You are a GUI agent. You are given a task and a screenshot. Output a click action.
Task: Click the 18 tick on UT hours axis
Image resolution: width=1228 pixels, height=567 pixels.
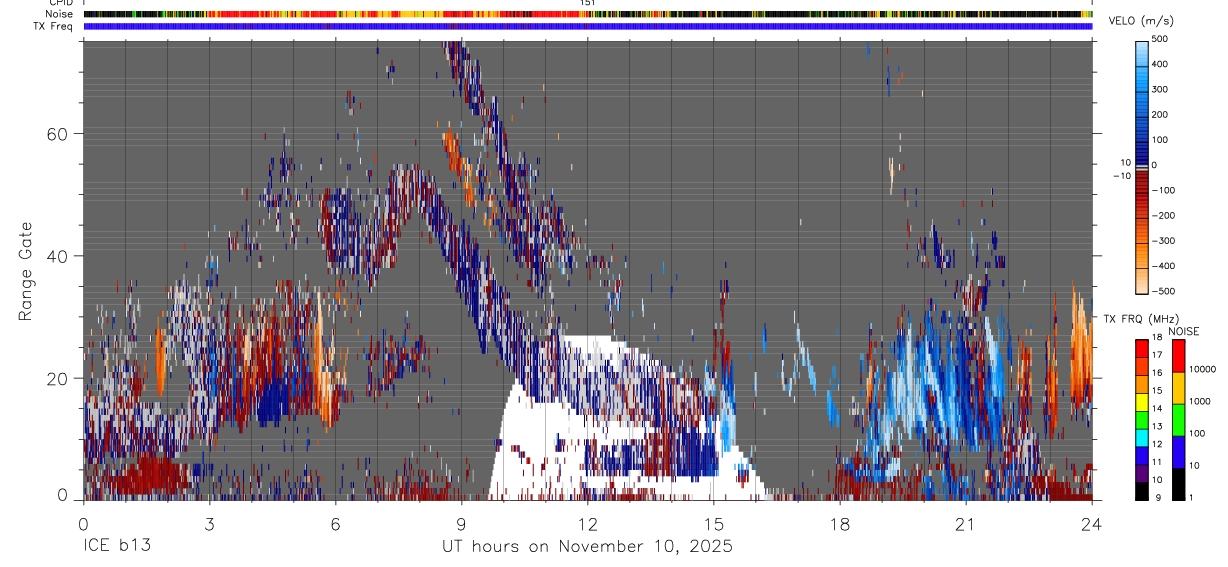tap(840, 523)
